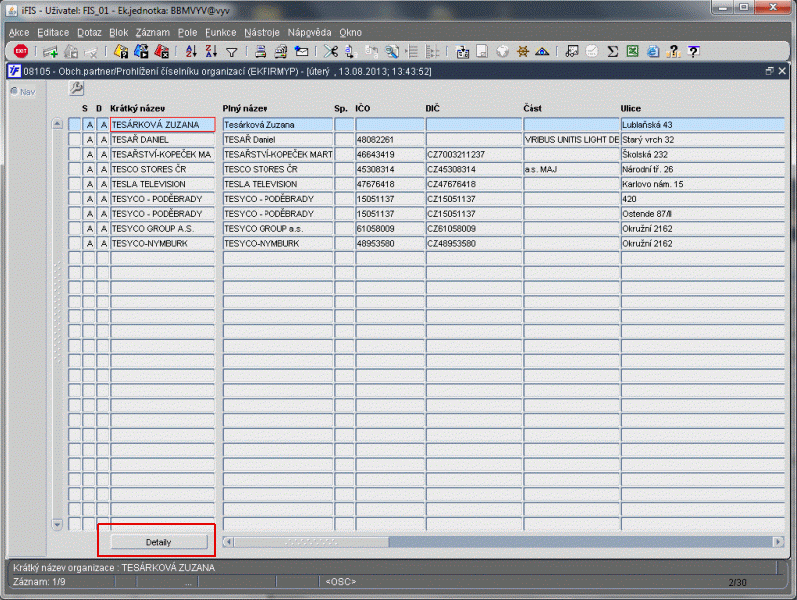
Task: Click the list view toolbar icon
Action: tap(412, 51)
